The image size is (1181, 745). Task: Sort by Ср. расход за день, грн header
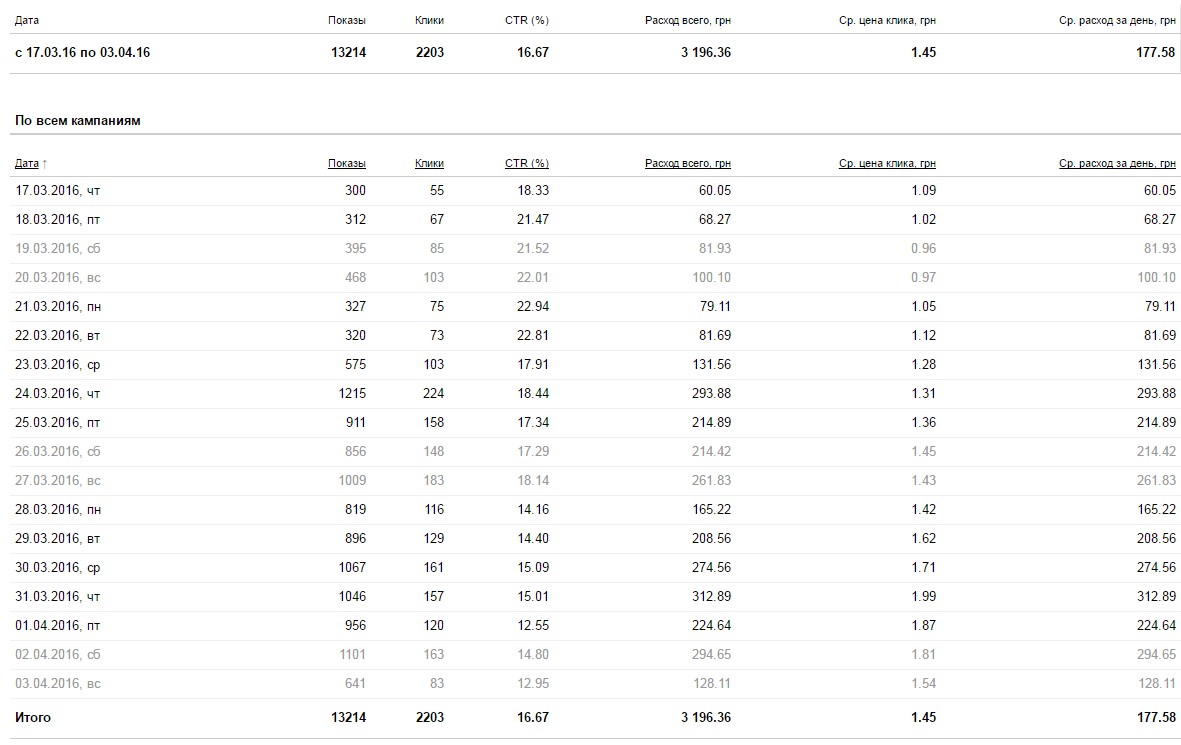point(1117,164)
